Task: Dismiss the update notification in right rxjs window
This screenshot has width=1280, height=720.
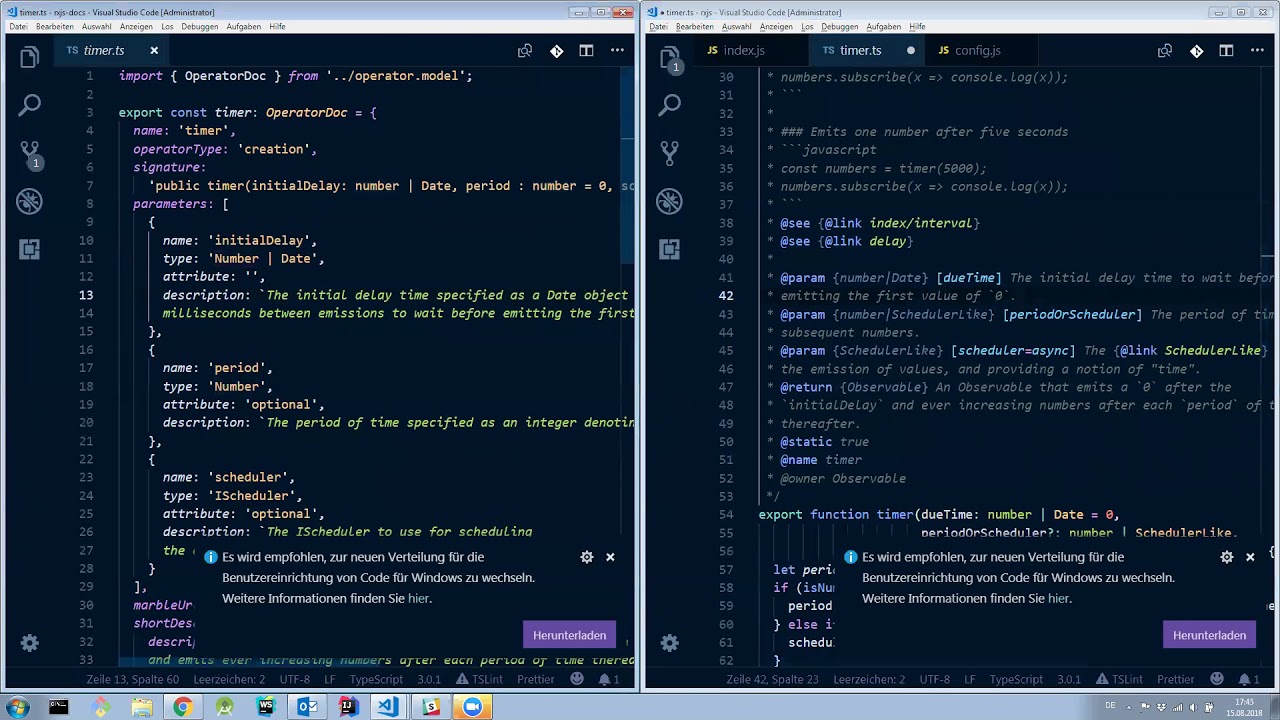Action: point(1250,557)
